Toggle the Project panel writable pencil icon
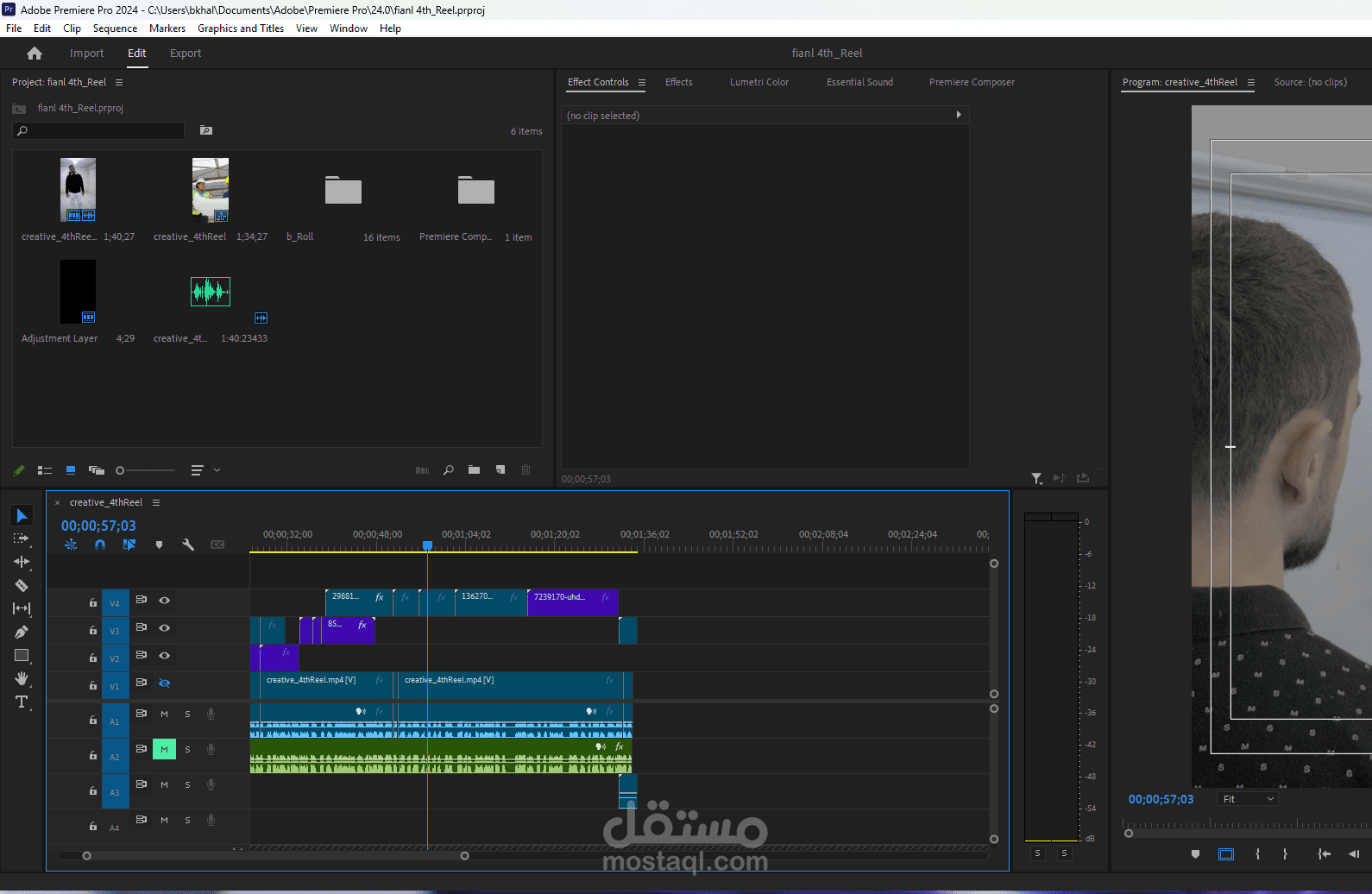Viewport: 1372px width, 894px height. click(x=19, y=470)
